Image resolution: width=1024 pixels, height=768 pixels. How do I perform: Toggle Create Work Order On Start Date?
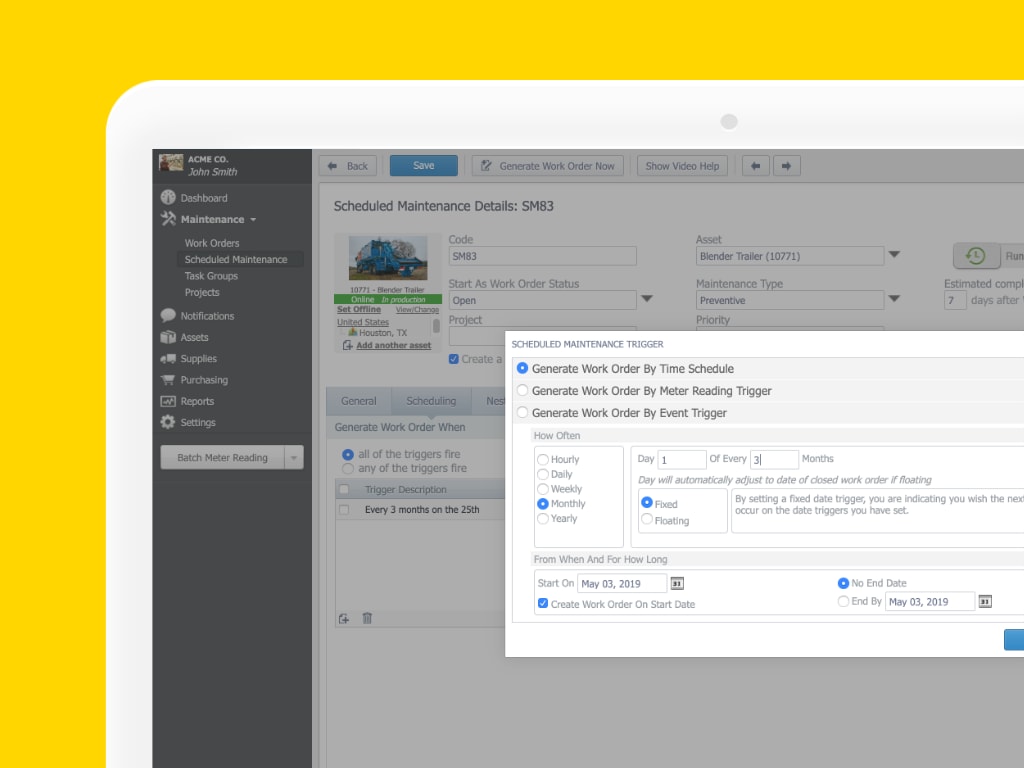point(543,603)
